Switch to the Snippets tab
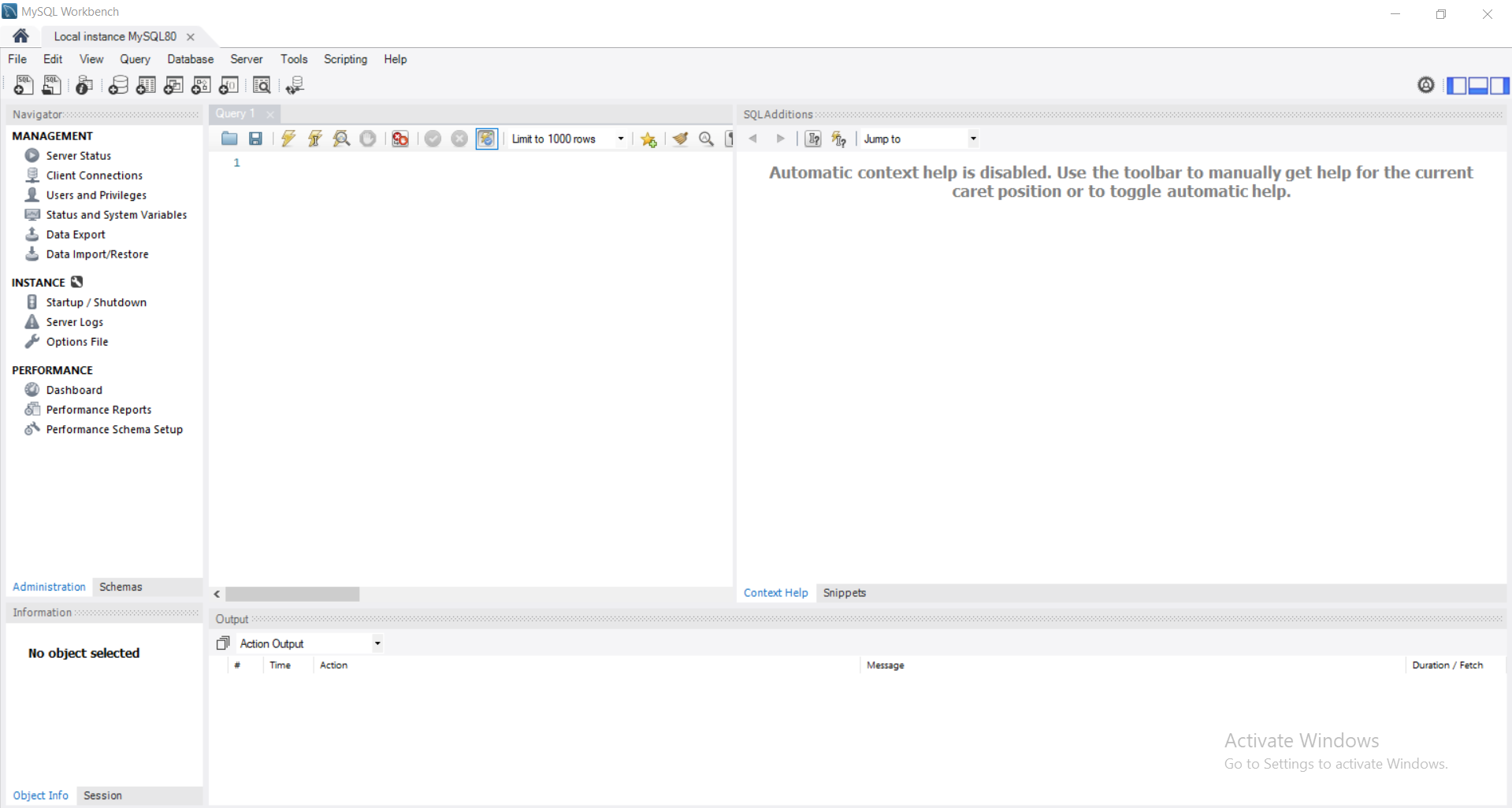 (845, 593)
